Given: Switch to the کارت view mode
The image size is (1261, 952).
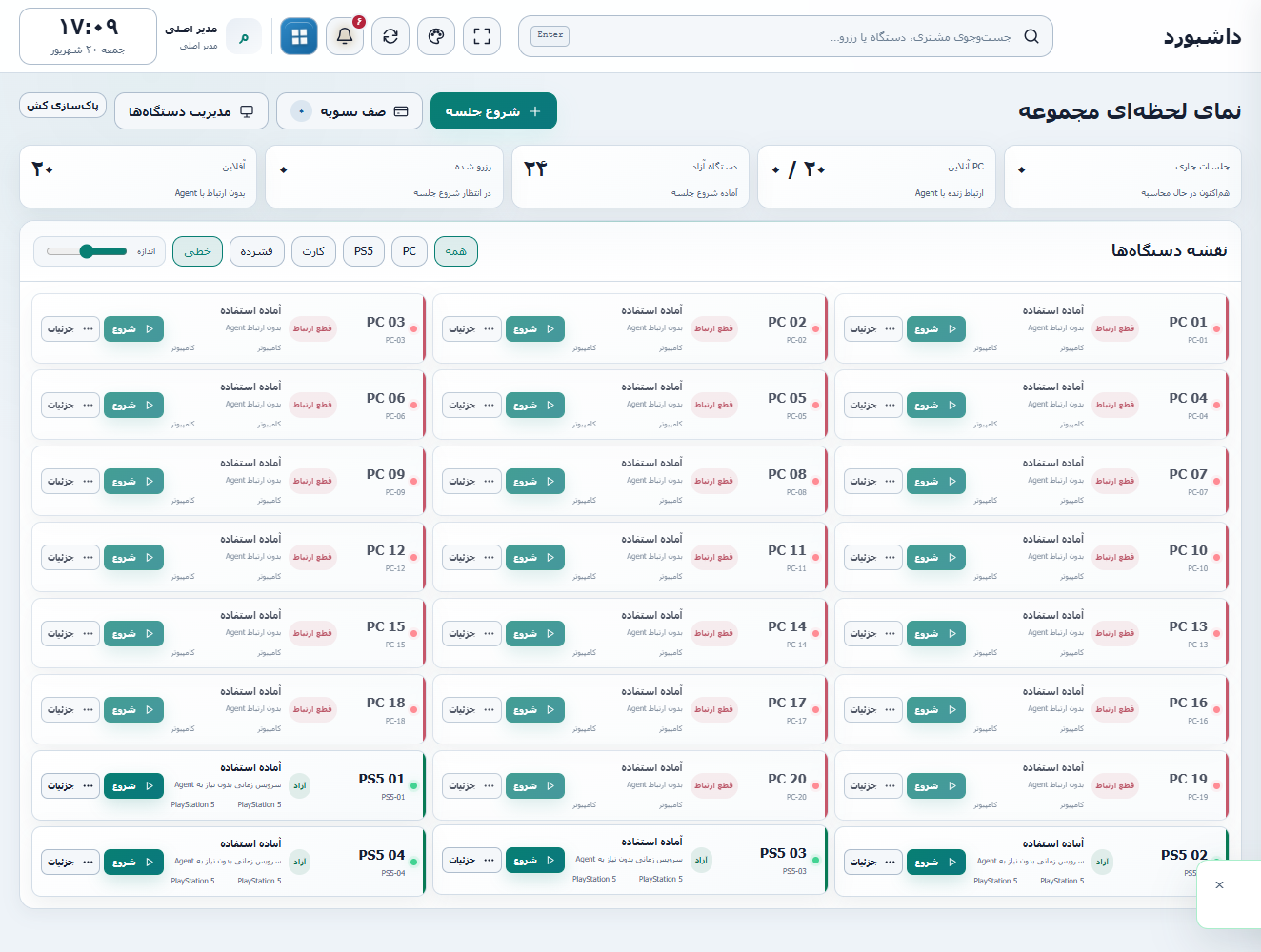Looking at the screenshot, I should 313,251.
